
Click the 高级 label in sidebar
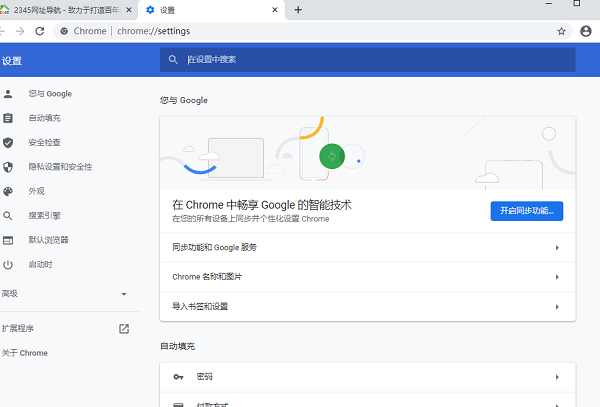pos(10,294)
